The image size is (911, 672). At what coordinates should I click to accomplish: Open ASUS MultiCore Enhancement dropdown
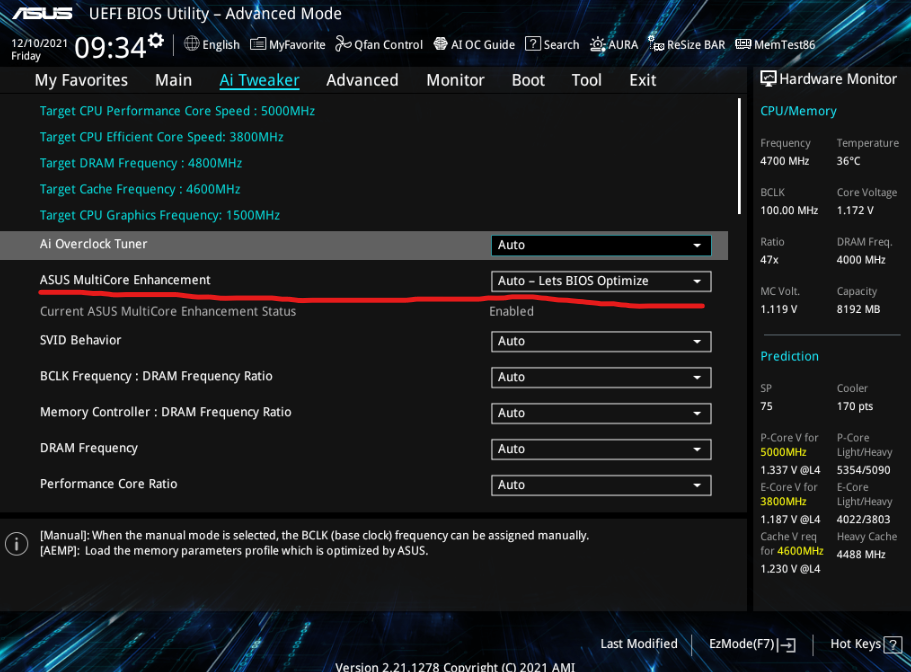[601, 281]
